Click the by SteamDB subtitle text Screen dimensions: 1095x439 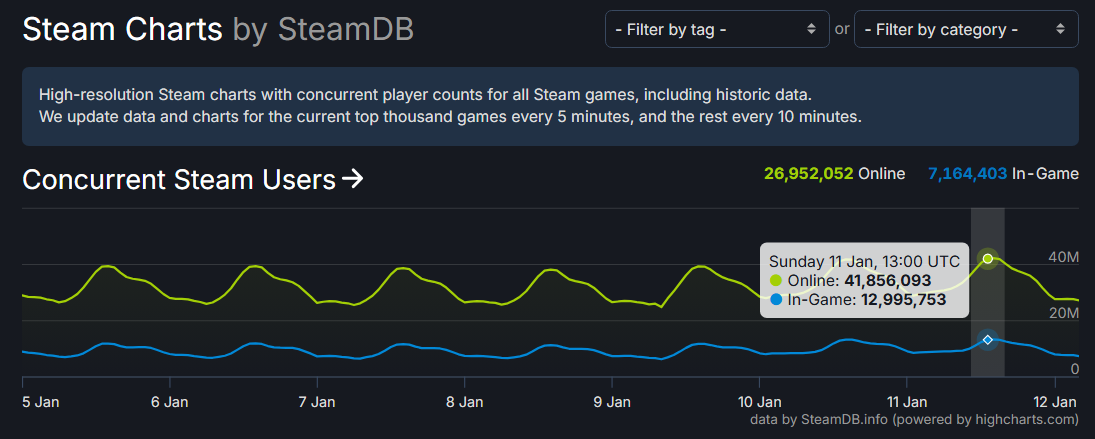click(x=322, y=29)
